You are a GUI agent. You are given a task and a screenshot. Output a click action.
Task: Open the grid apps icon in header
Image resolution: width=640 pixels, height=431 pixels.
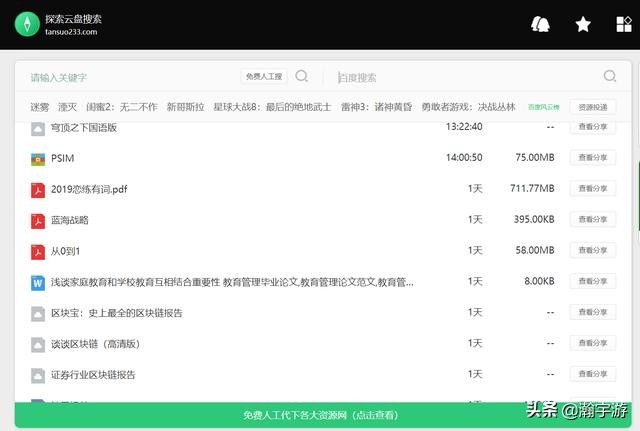point(624,24)
